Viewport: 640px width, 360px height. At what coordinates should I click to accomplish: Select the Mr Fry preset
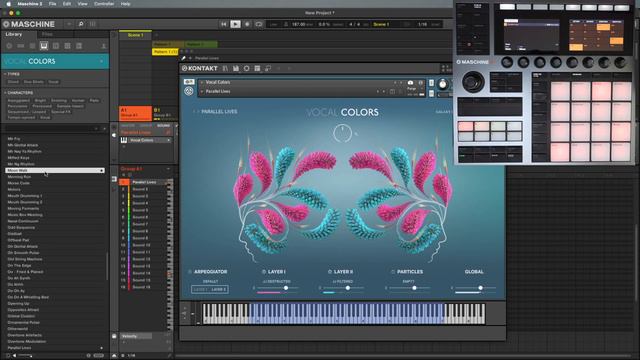14,139
